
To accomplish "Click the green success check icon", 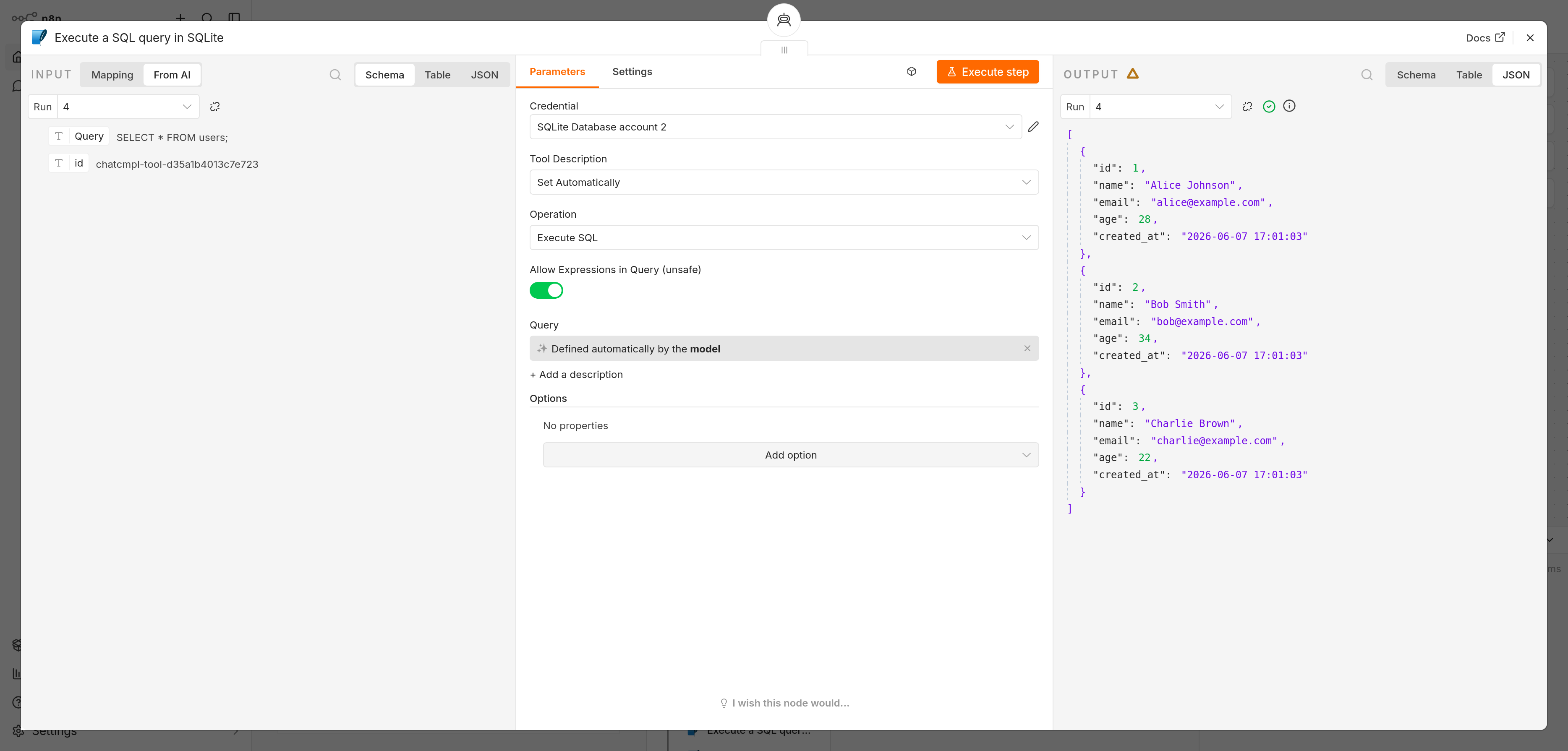I will coord(1268,107).
